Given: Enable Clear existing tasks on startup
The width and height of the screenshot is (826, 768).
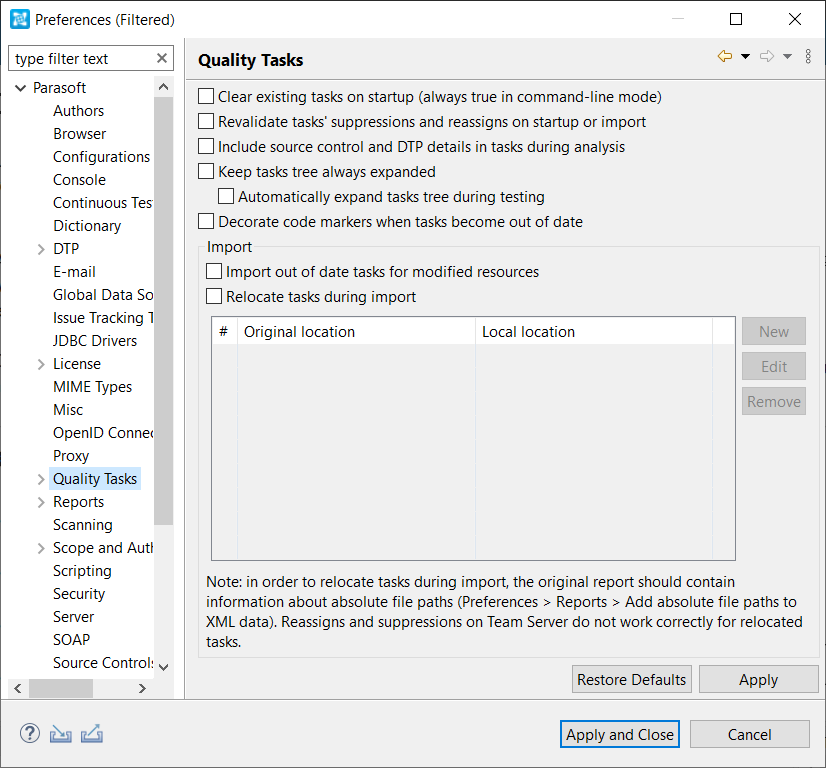Looking at the screenshot, I should [206, 96].
